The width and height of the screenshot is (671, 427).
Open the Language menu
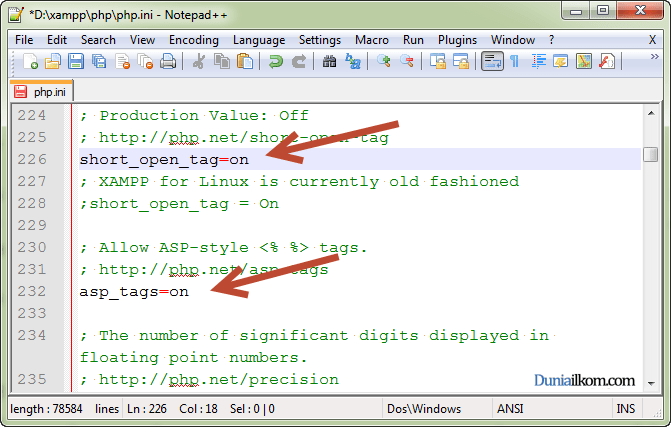coord(258,40)
